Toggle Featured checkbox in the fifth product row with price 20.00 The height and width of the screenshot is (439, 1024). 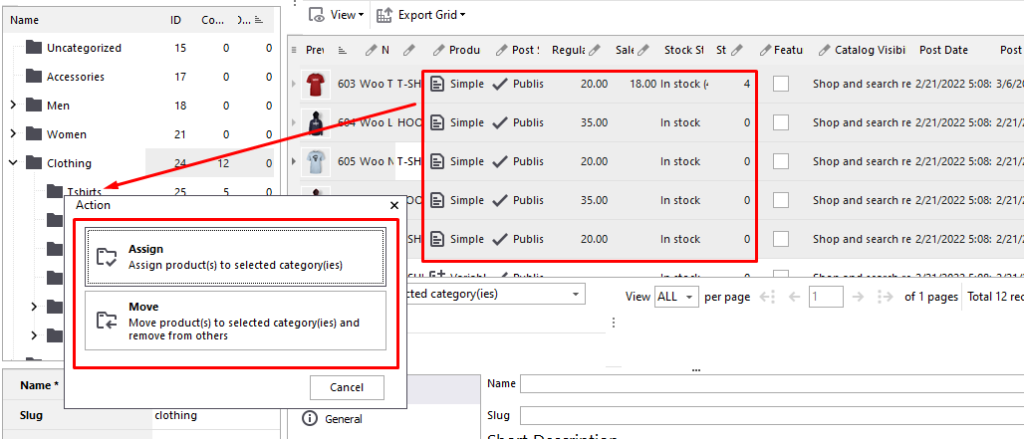click(780, 239)
